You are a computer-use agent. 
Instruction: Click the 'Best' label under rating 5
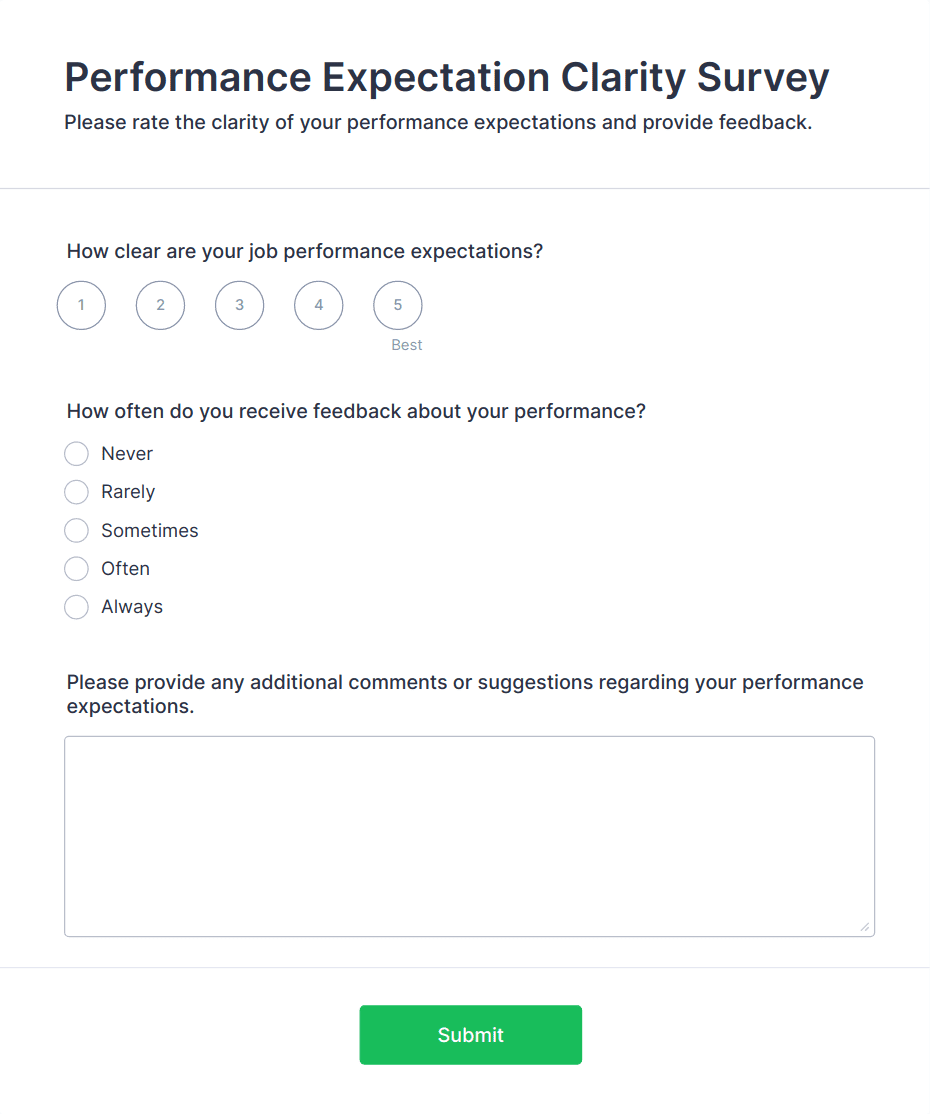(406, 344)
